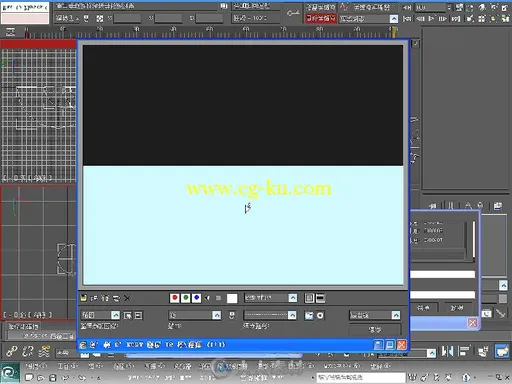Open the fifth menu bar item (Create)

[154, 366]
